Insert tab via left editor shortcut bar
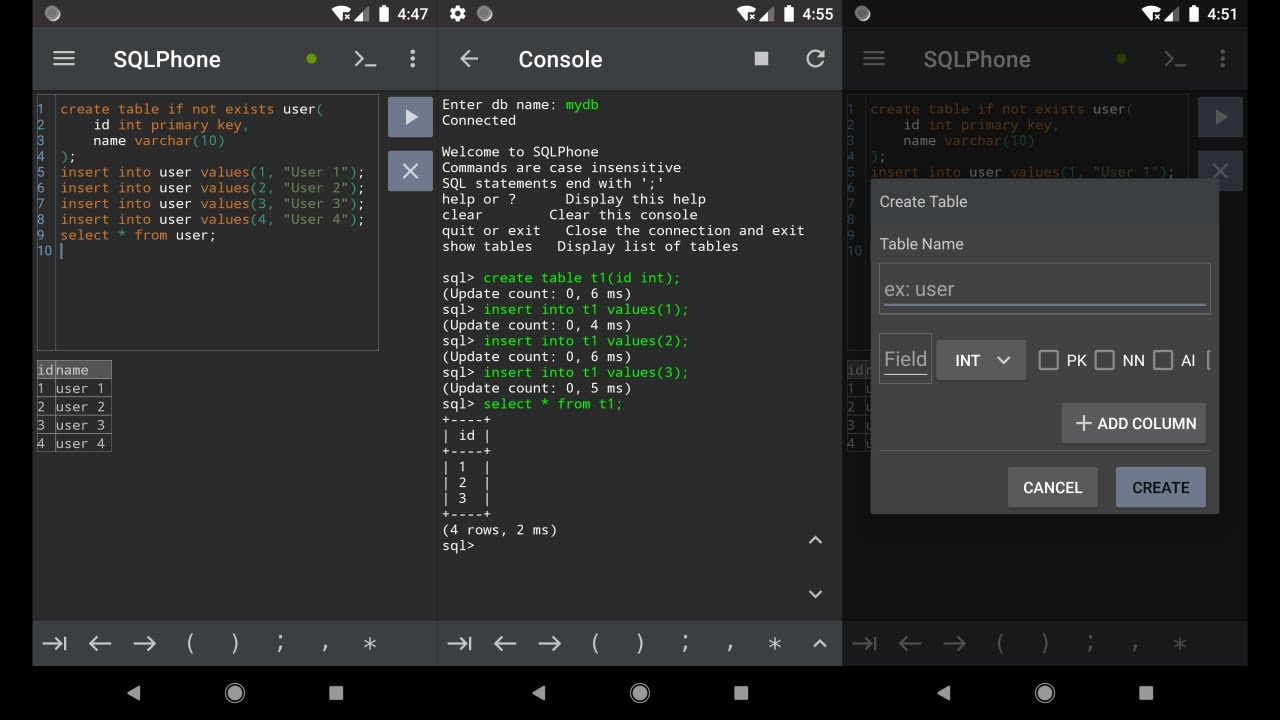Screen dimensions: 1280x720 [54, 644]
